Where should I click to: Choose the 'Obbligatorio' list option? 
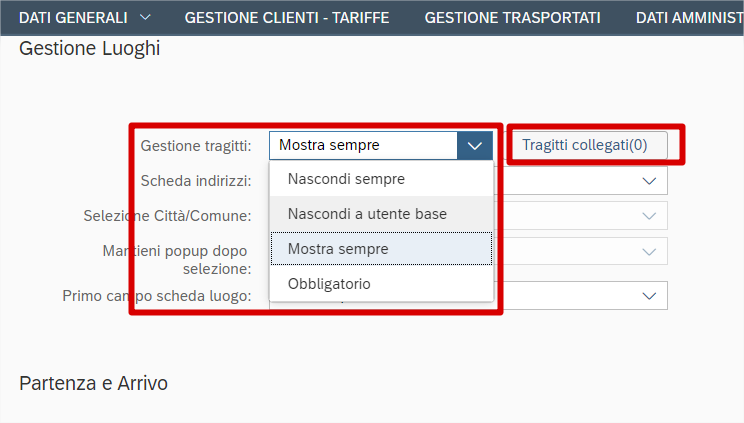click(329, 284)
